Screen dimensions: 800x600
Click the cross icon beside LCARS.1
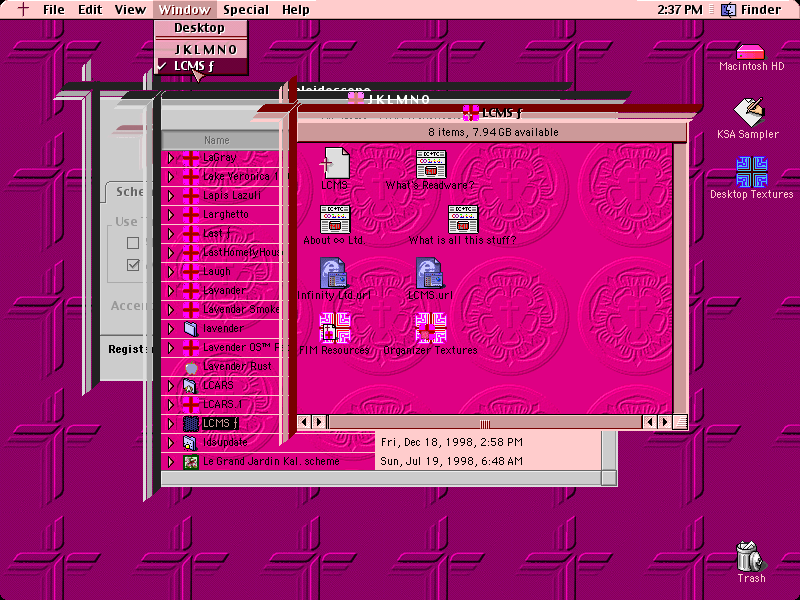tap(191, 405)
